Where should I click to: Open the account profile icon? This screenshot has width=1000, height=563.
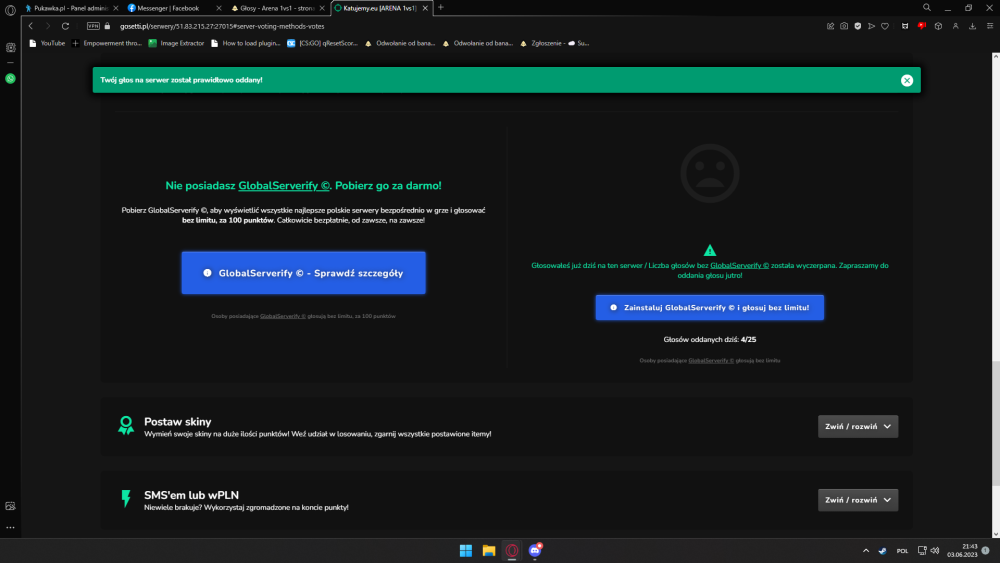(955, 26)
